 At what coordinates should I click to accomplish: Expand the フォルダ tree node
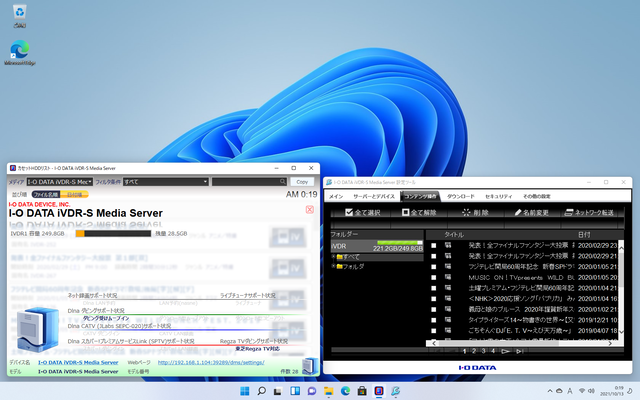333,266
